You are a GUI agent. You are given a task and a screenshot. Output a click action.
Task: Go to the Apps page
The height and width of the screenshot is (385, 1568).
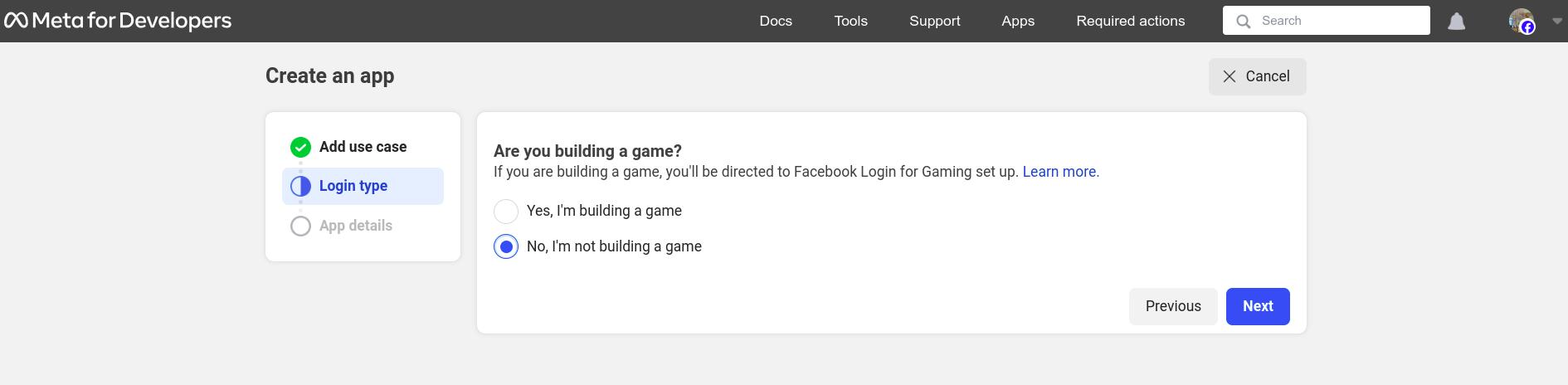click(1018, 21)
